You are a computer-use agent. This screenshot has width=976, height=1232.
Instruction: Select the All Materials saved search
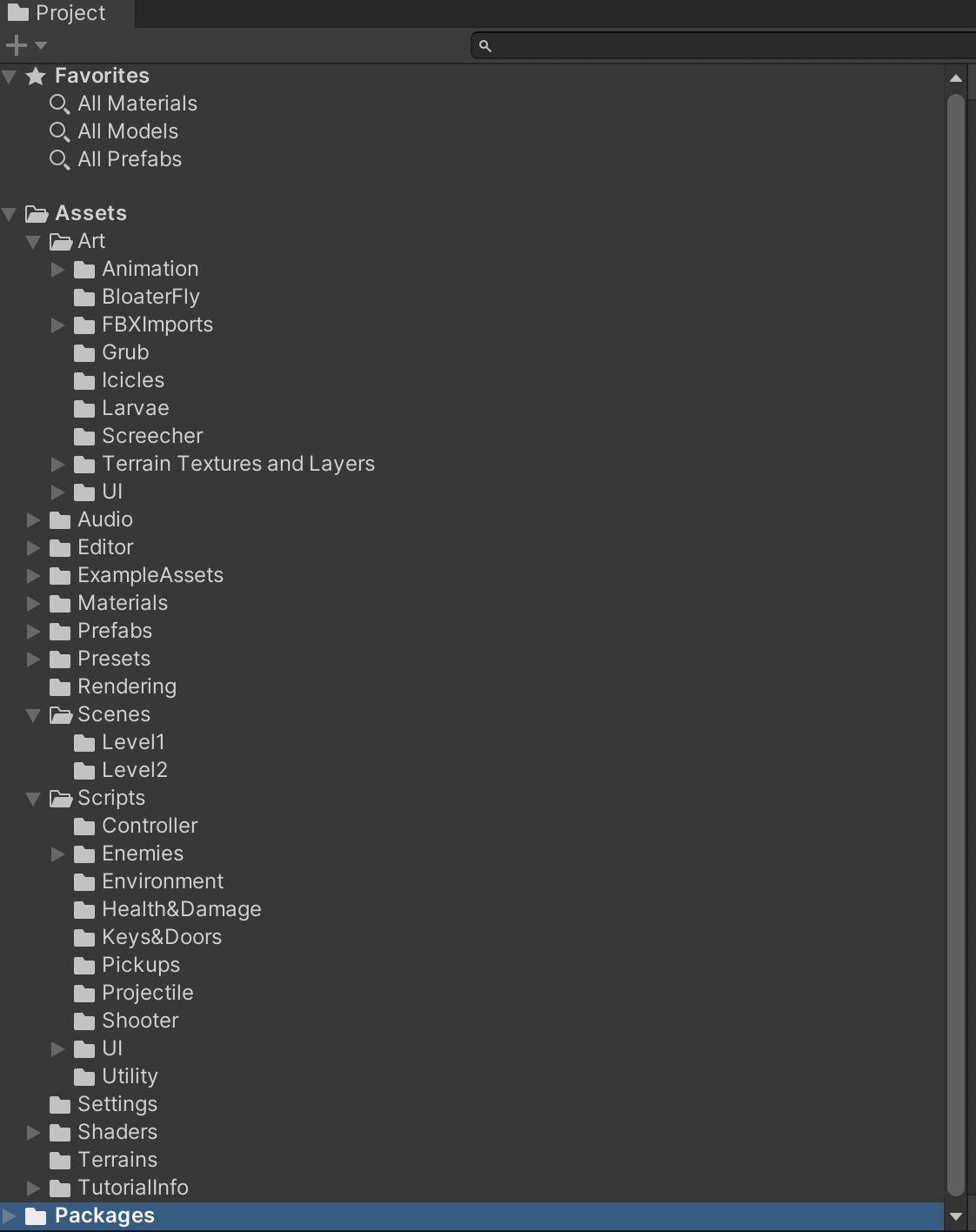click(x=137, y=104)
